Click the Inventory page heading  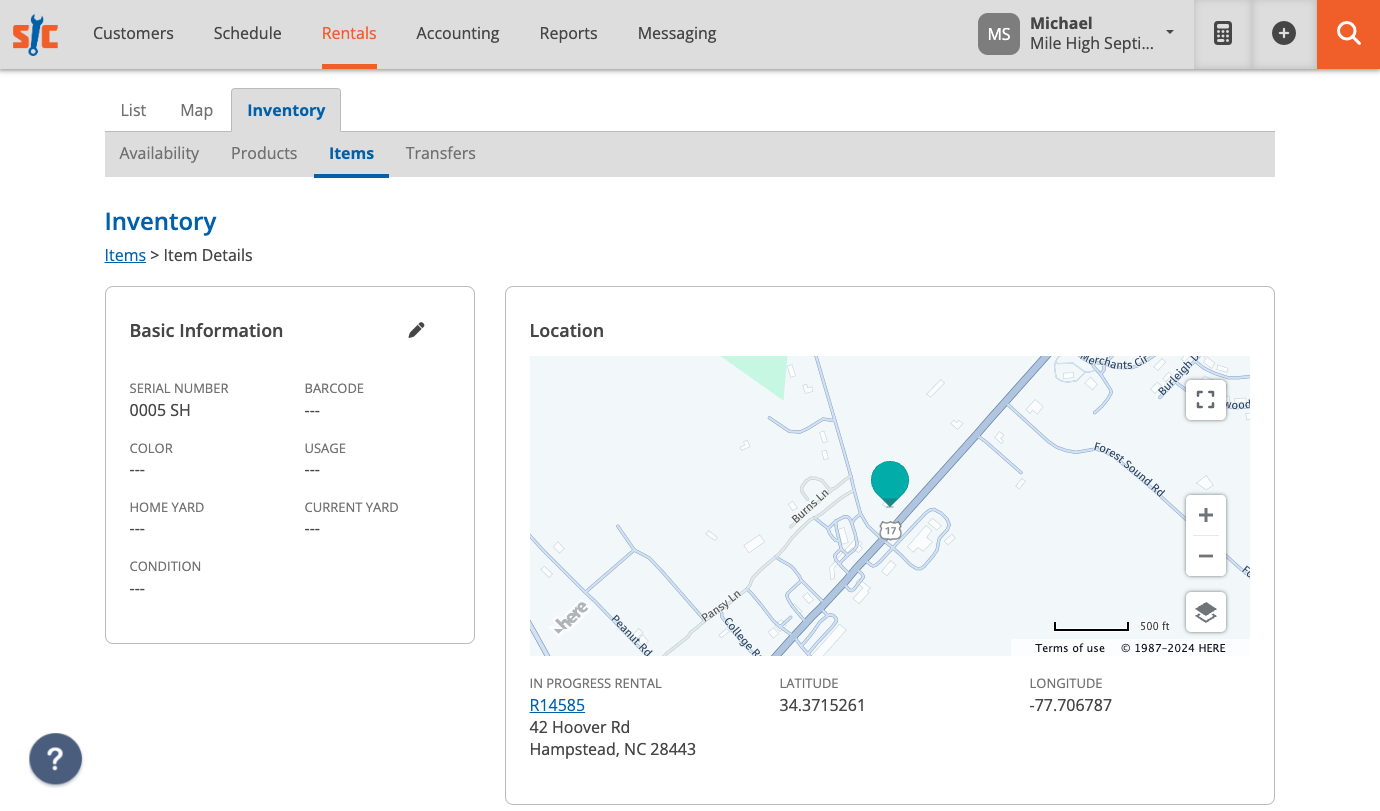(x=160, y=221)
